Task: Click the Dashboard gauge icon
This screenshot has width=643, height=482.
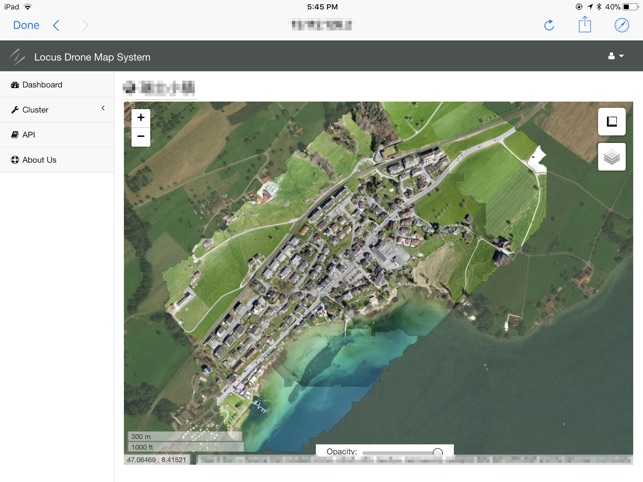Action: point(15,85)
